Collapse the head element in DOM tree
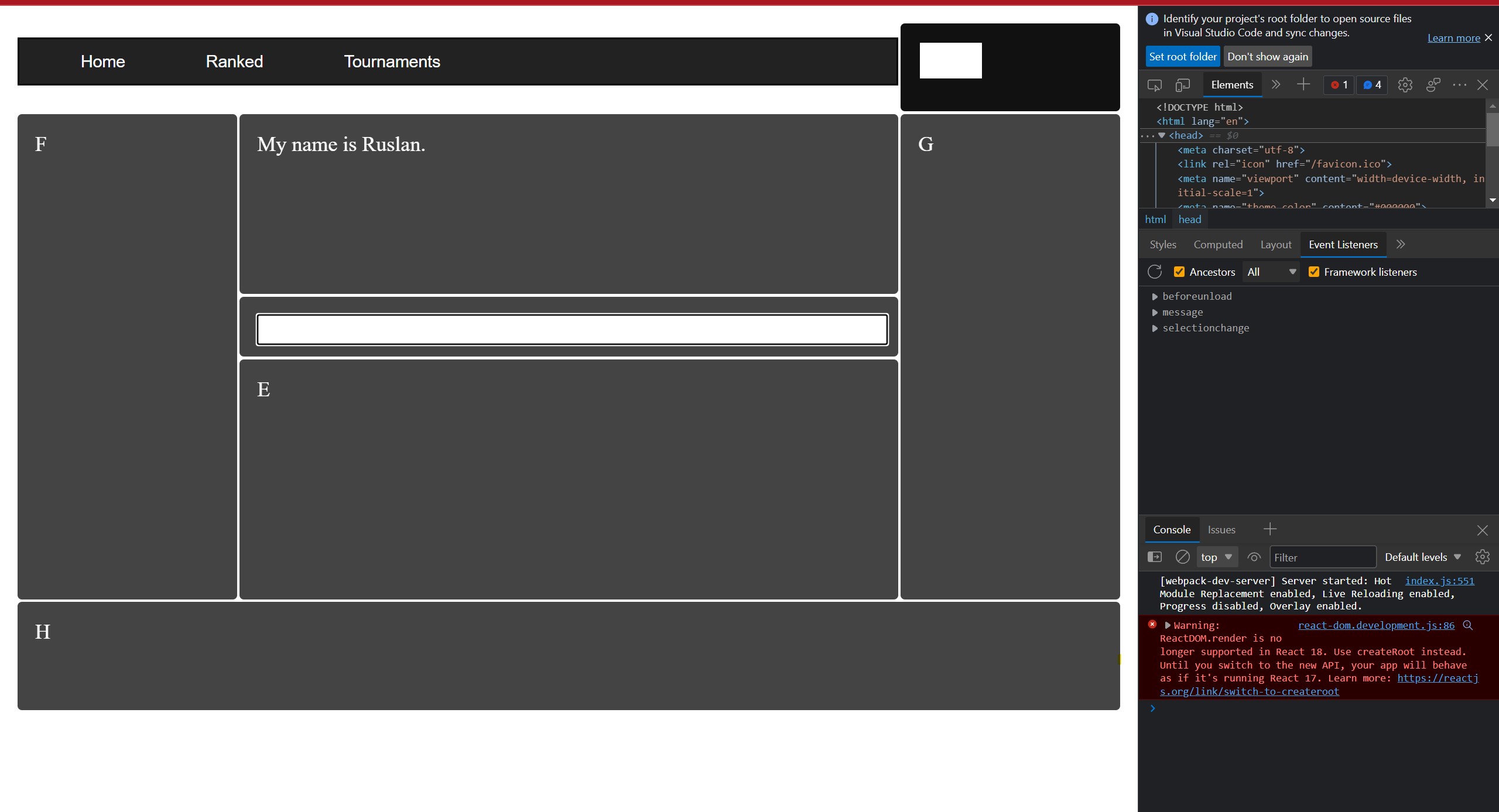Image resolution: width=1499 pixels, height=812 pixels. click(1162, 135)
